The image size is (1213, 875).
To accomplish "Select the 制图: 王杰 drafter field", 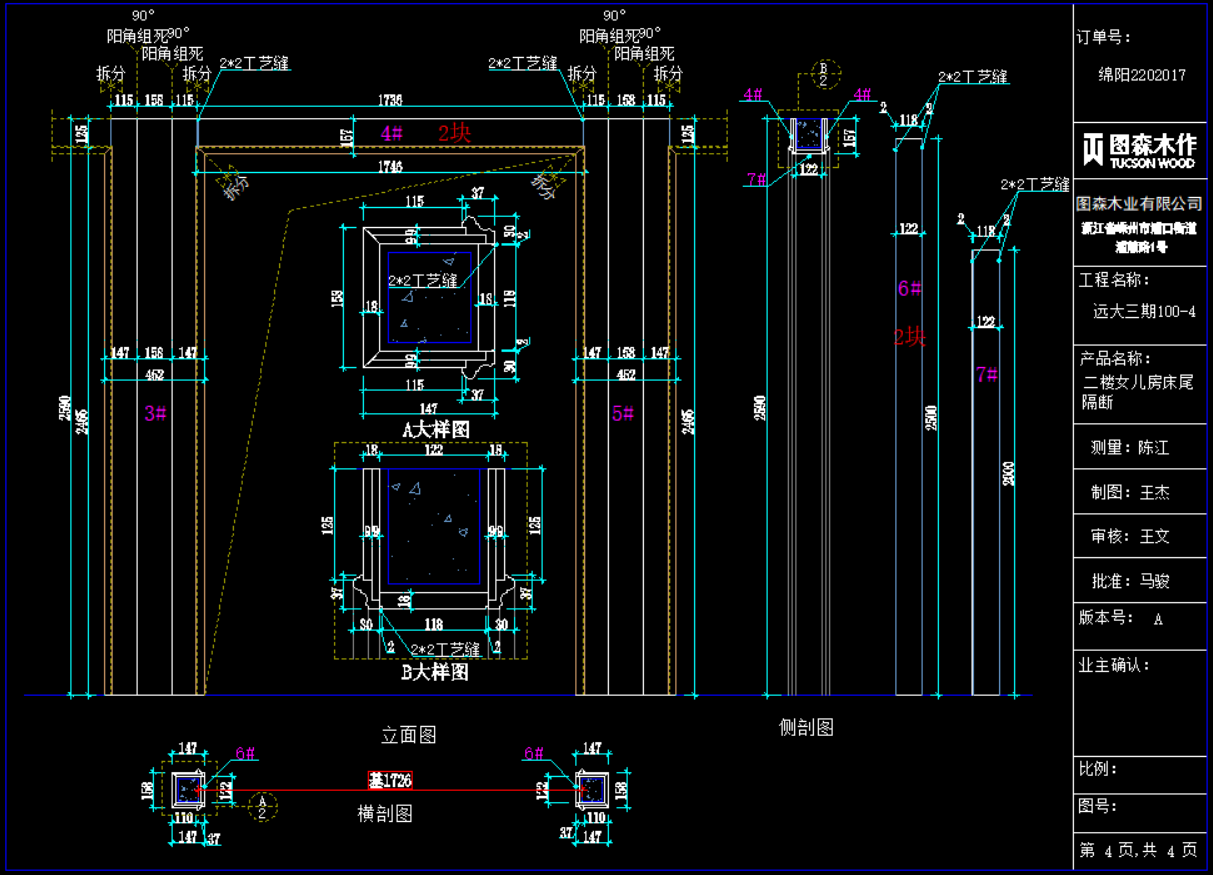I will [x=1130, y=492].
